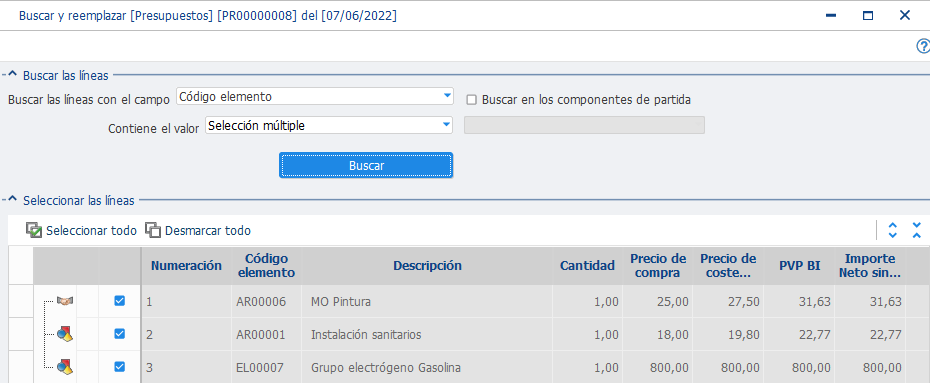Click the Desmarcar todo icon
Image resolution: width=930 pixels, height=383 pixels.
[x=153, y=231]
